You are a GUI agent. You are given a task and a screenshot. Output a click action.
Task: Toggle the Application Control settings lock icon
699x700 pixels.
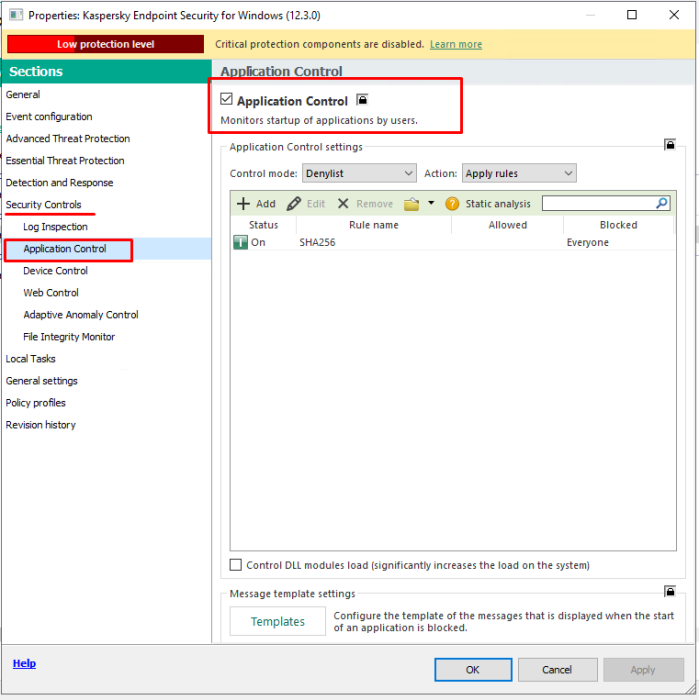coord(670,145)
